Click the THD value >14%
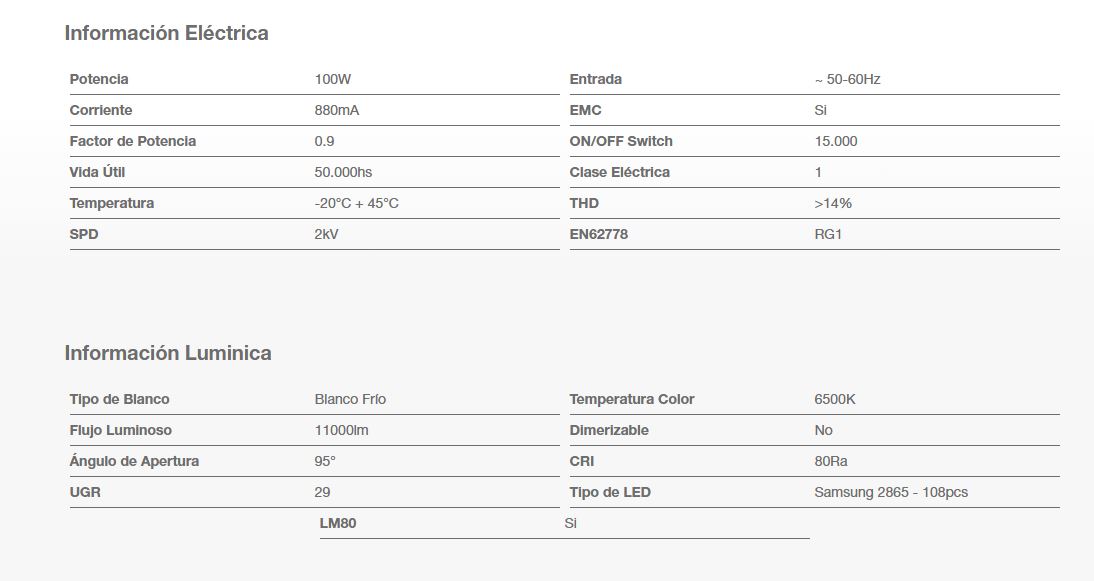Viewport: 1094px width, 581px height. tap(833, 203)
